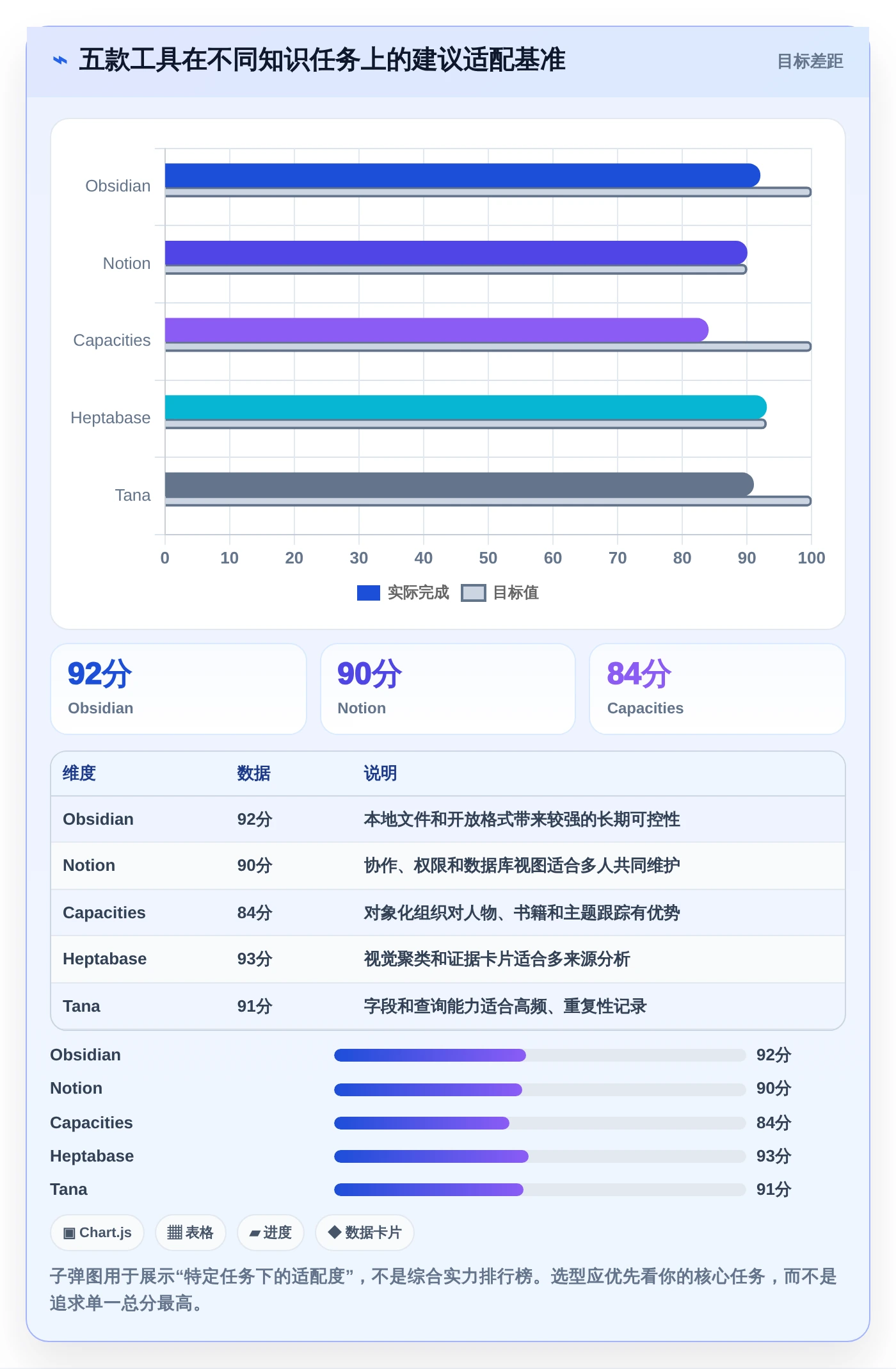Click the Heptabase axis label in chart
This screenshot has height=1369, width=896.
tap(110, 417)
